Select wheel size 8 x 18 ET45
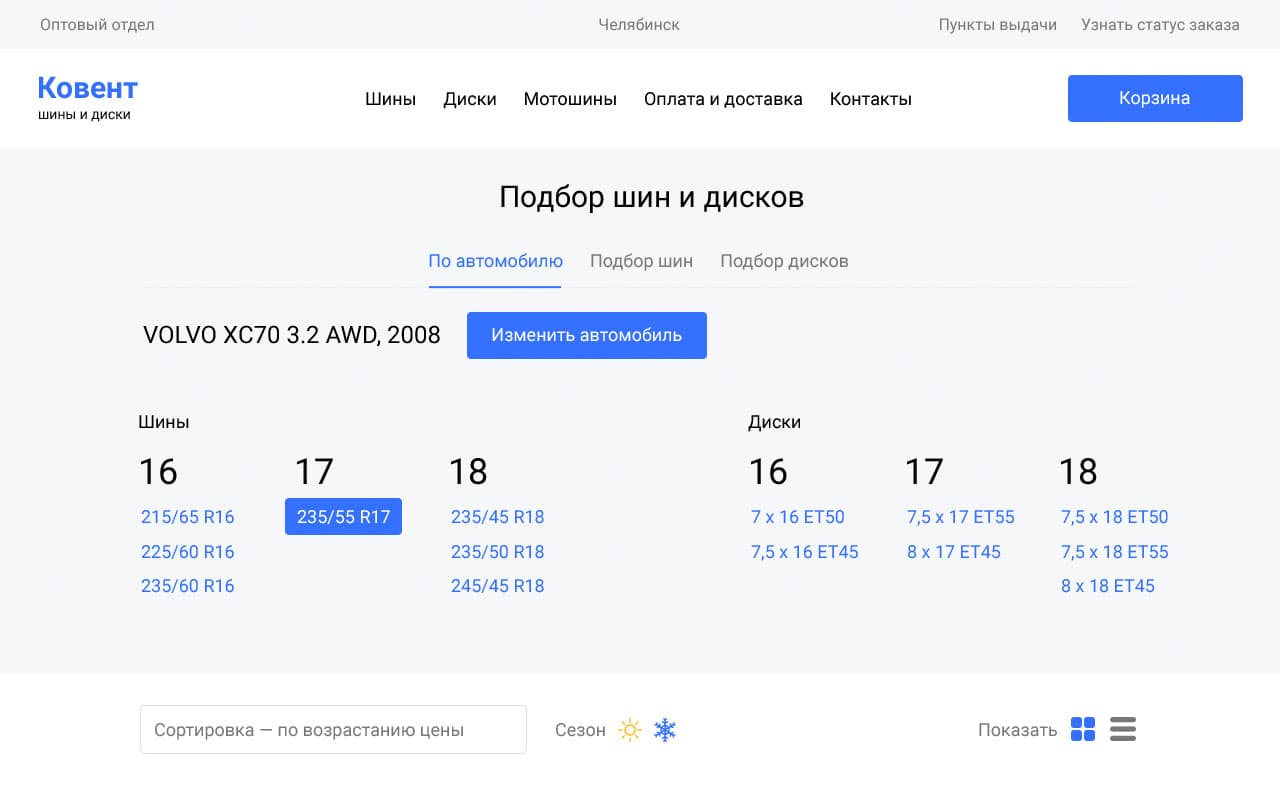This screenshot has width=1280, height=800. (x=1108, y=586)
